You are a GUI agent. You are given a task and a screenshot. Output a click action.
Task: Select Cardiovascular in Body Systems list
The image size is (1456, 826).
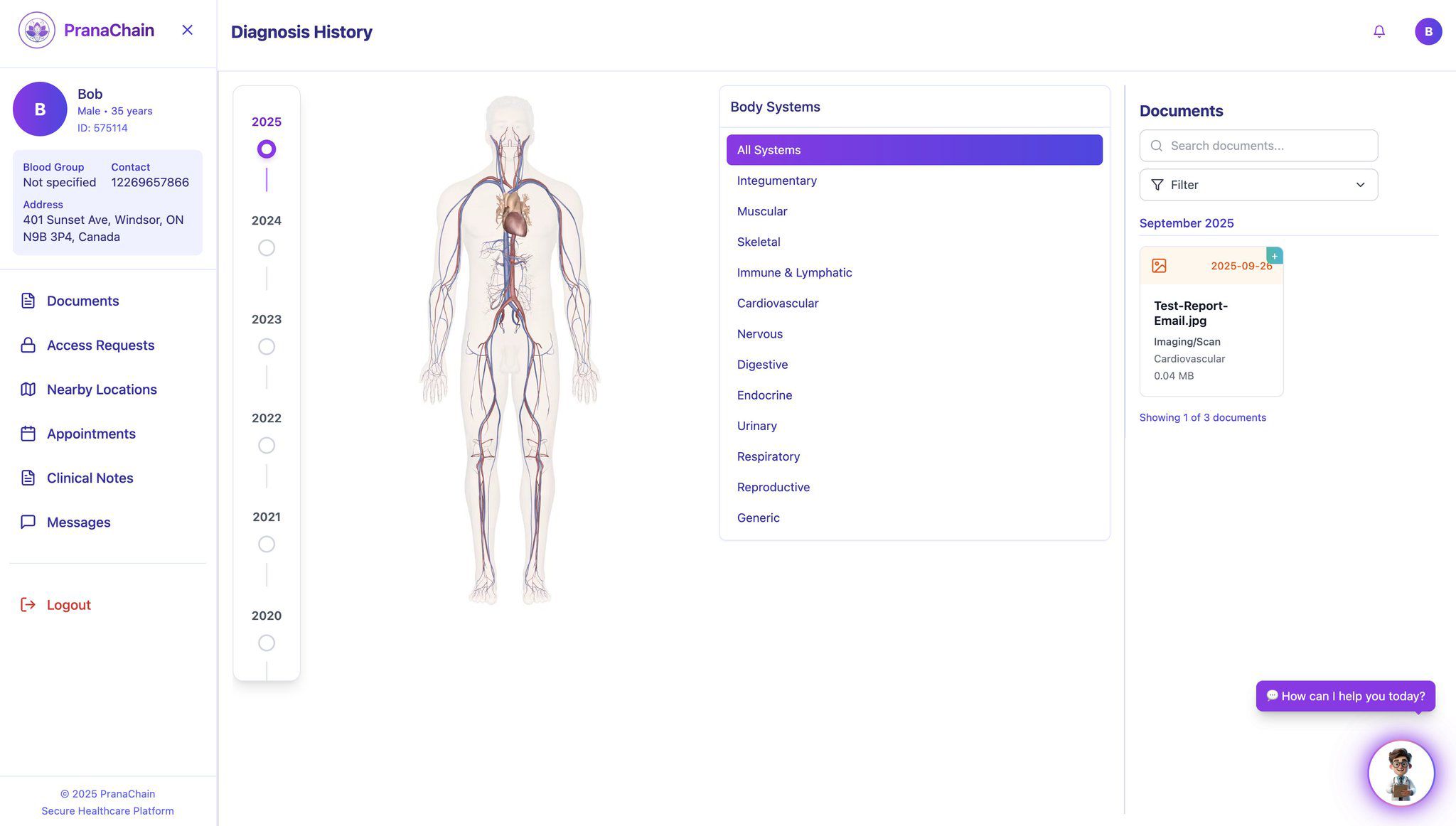777,304
